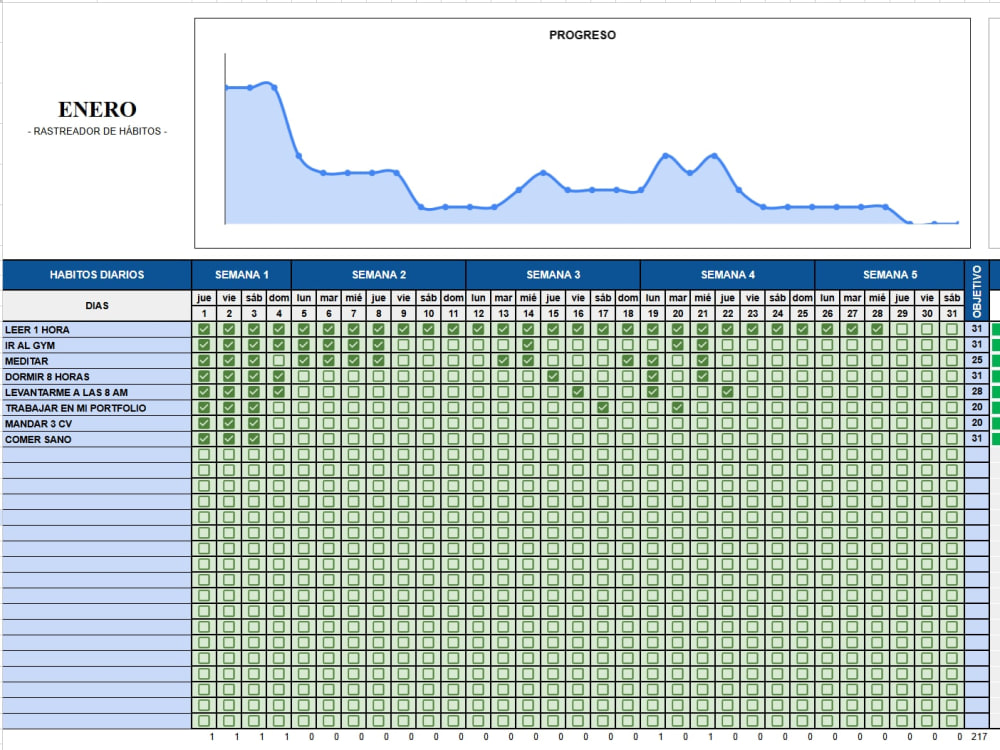Select the LEVANTARME A LAS 8 AM cell

tap(97, 392)
